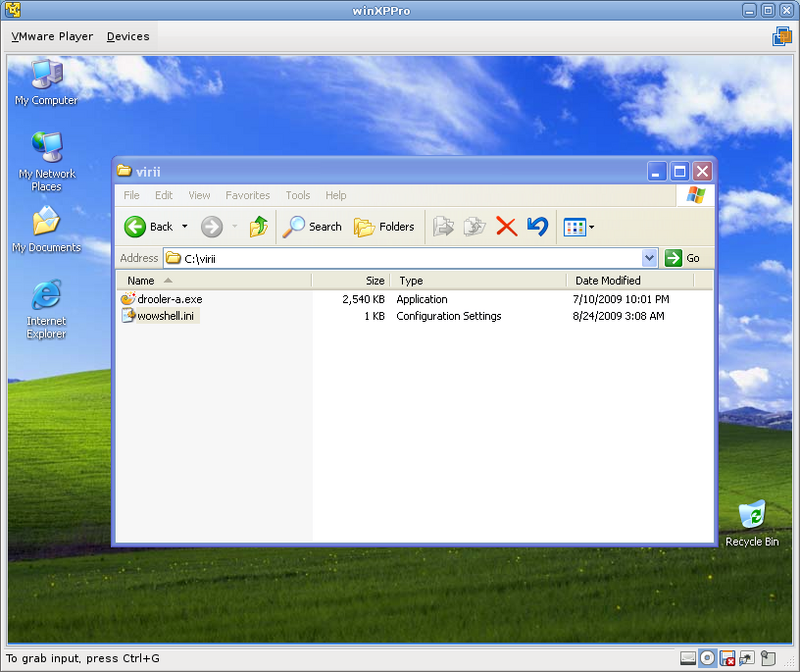Viewport: 800px width, 672px height.
Task: Select the drooler-a.exe file name
Action: tap(170, 299)
